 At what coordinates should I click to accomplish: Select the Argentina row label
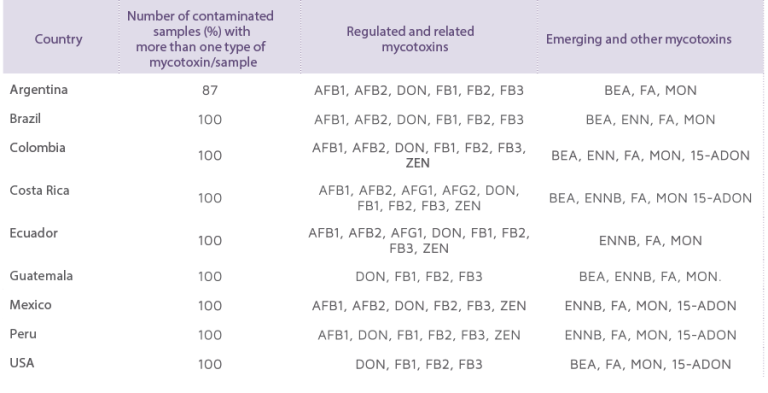pos(39,90)
